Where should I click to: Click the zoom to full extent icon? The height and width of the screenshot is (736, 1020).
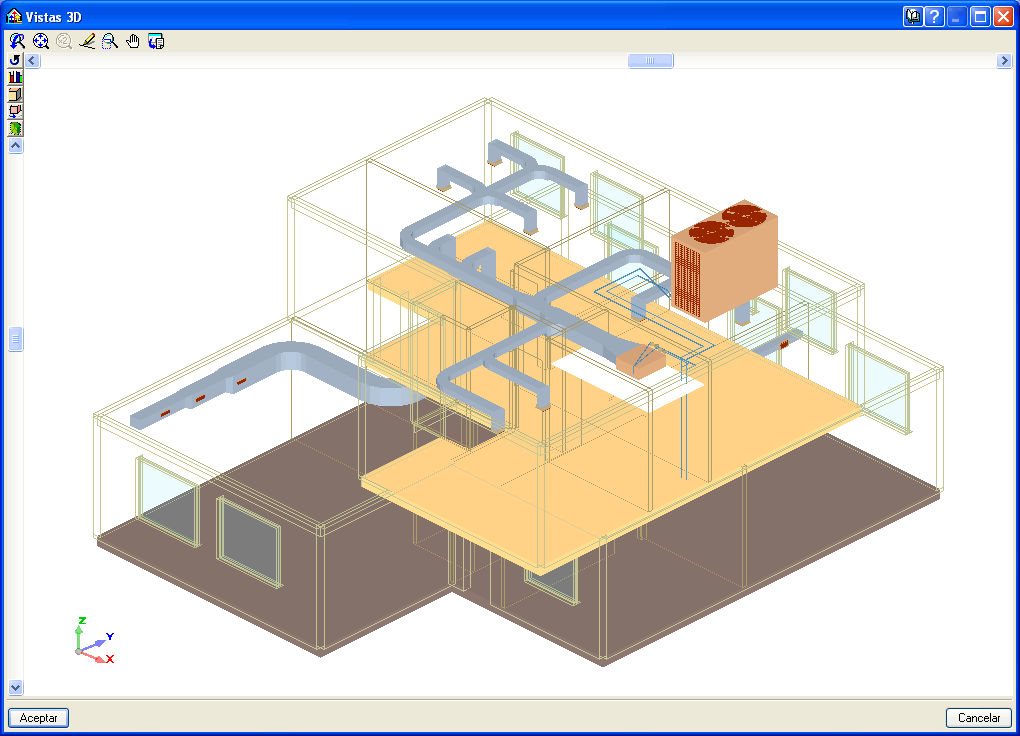point(40,42)
